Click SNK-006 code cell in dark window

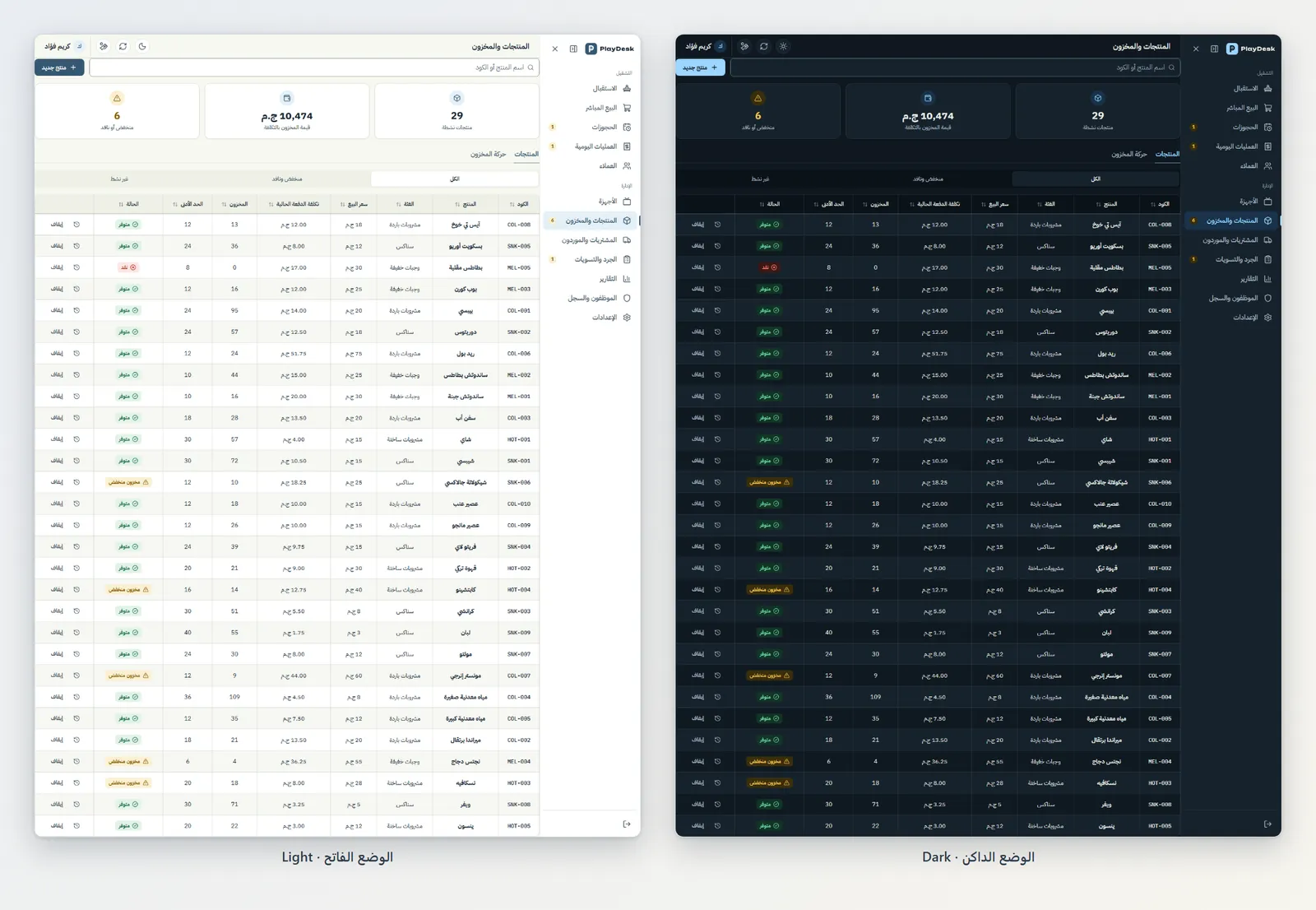(1160, 482)
